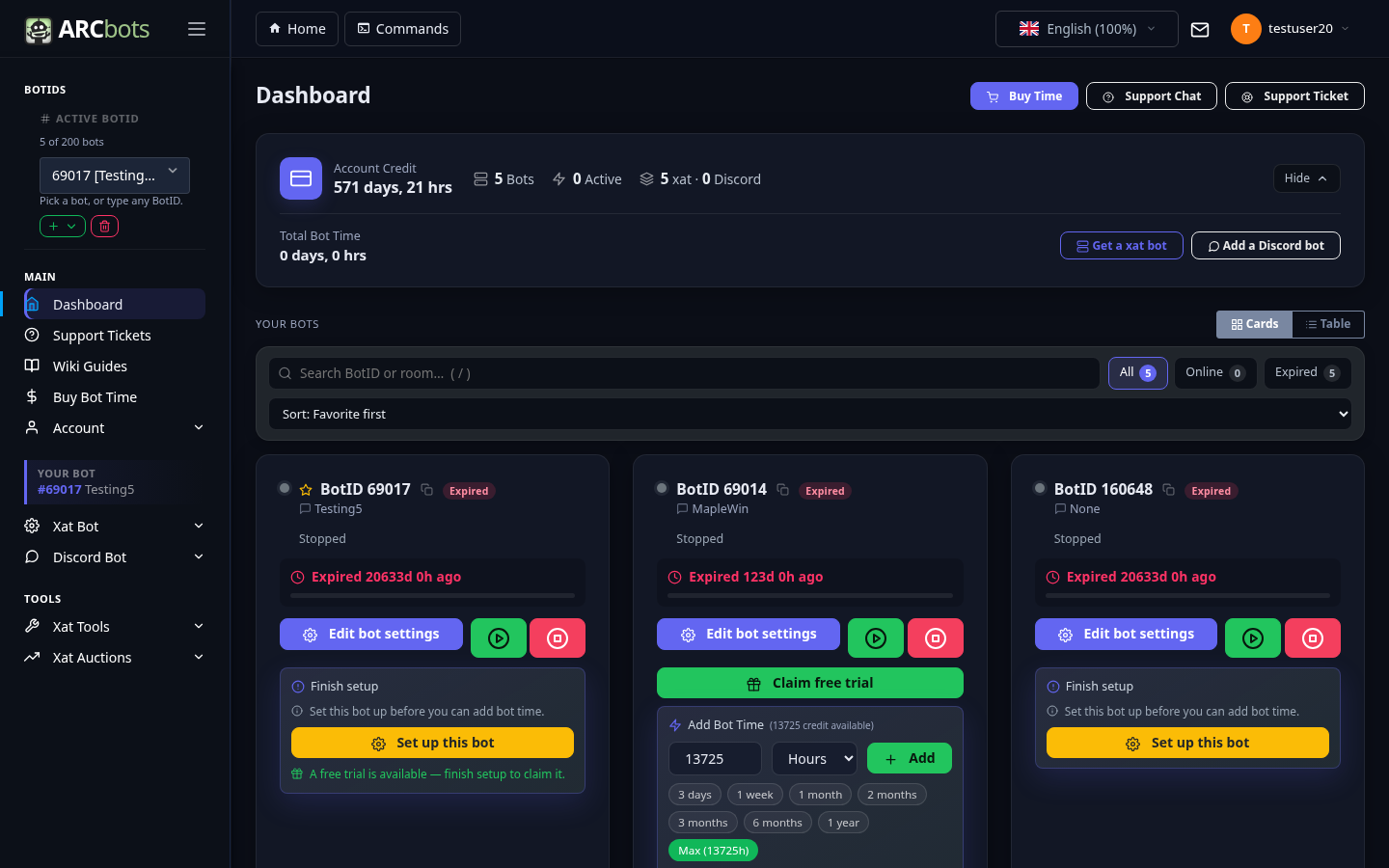Filter bots by Online
The height and width of the screenshot is (868, 1389).
pyautogui.click(x=1215, y=373)
